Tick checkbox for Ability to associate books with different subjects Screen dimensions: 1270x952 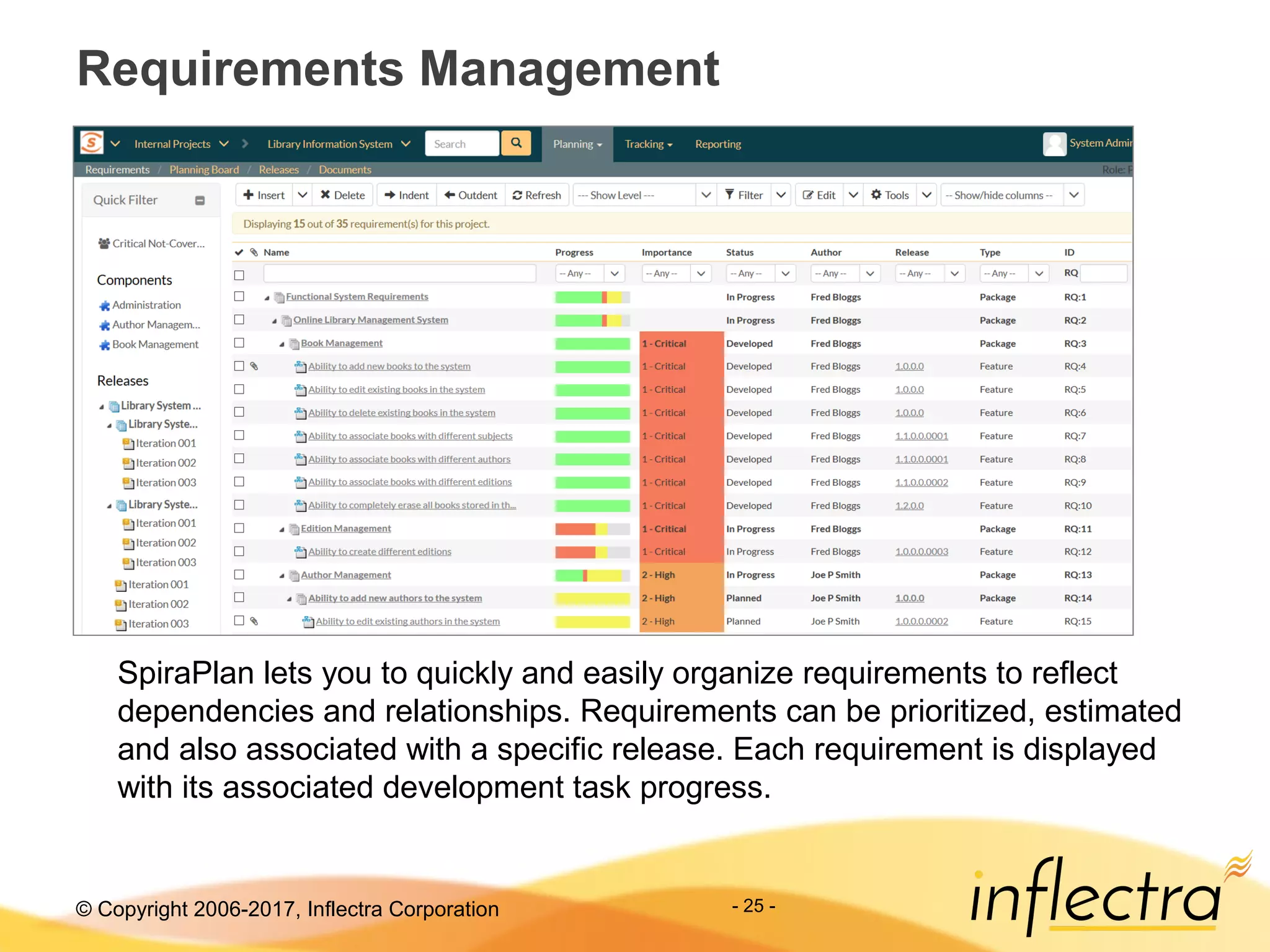pos(239,435)
